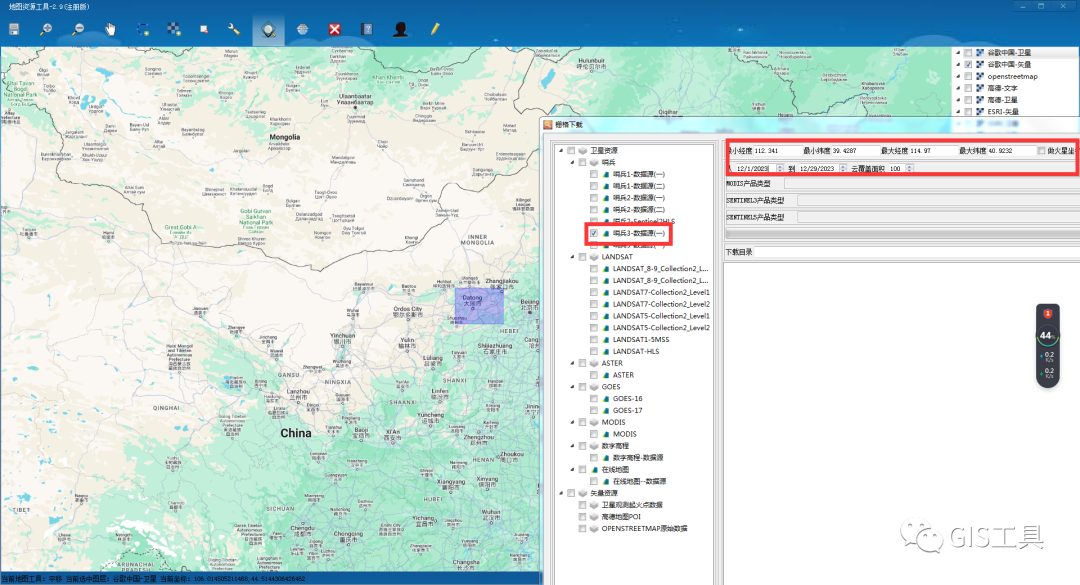This screenshot has width=1080, height=585.
Task: Click the icon beside MODIS child item
Action: pyautogui.click(x=606, y=434)
